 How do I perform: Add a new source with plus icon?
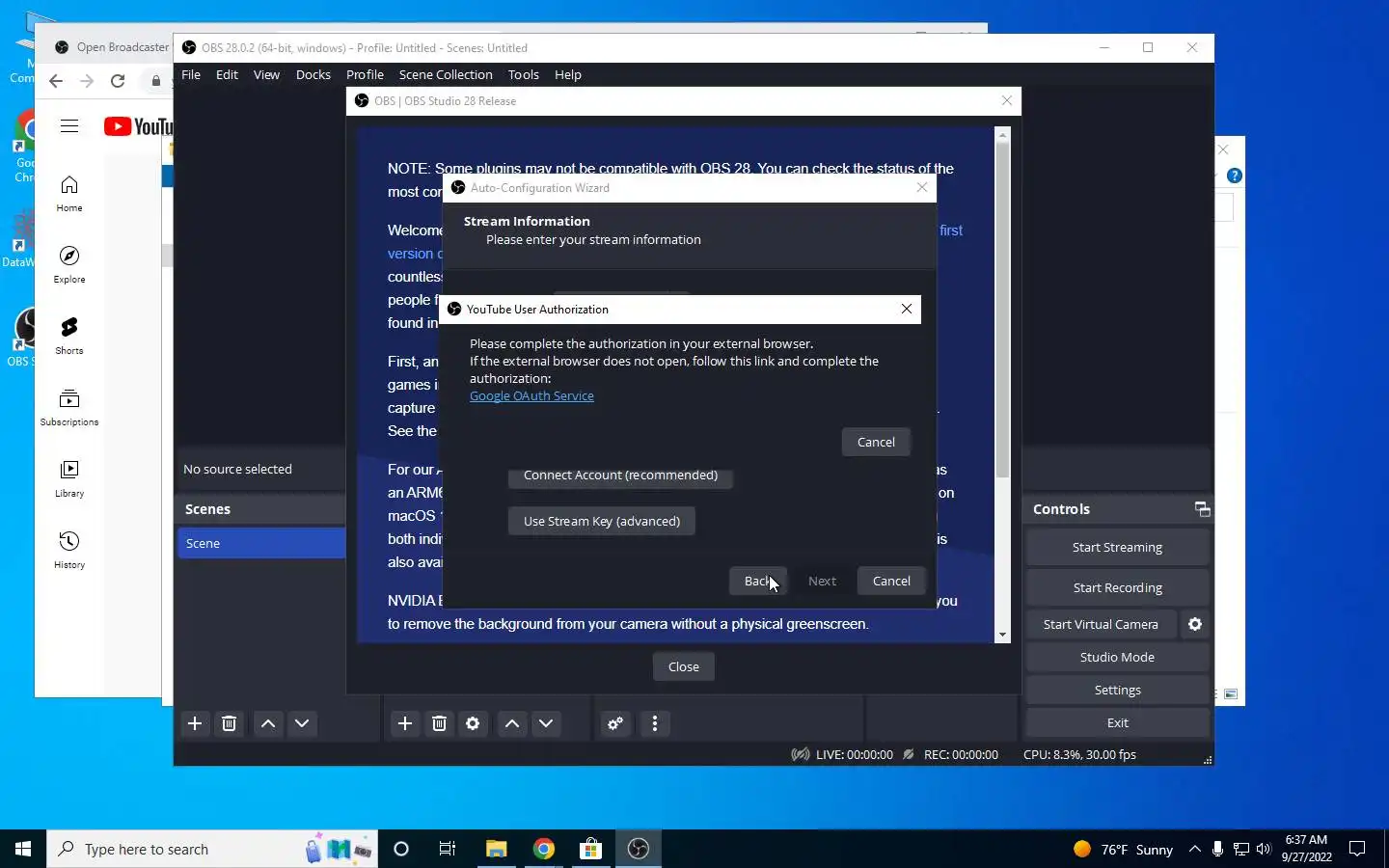coord(405,723)
